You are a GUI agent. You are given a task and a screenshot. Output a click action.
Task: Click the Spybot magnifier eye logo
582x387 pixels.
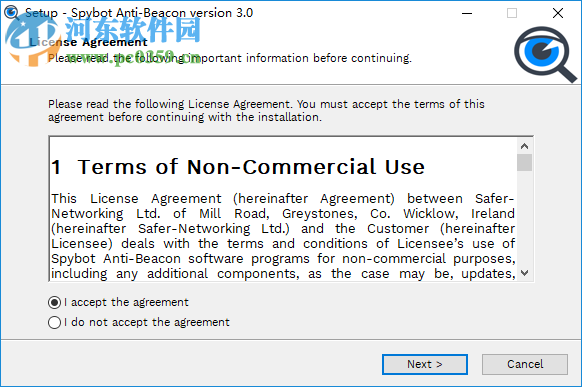click(545, 54)
